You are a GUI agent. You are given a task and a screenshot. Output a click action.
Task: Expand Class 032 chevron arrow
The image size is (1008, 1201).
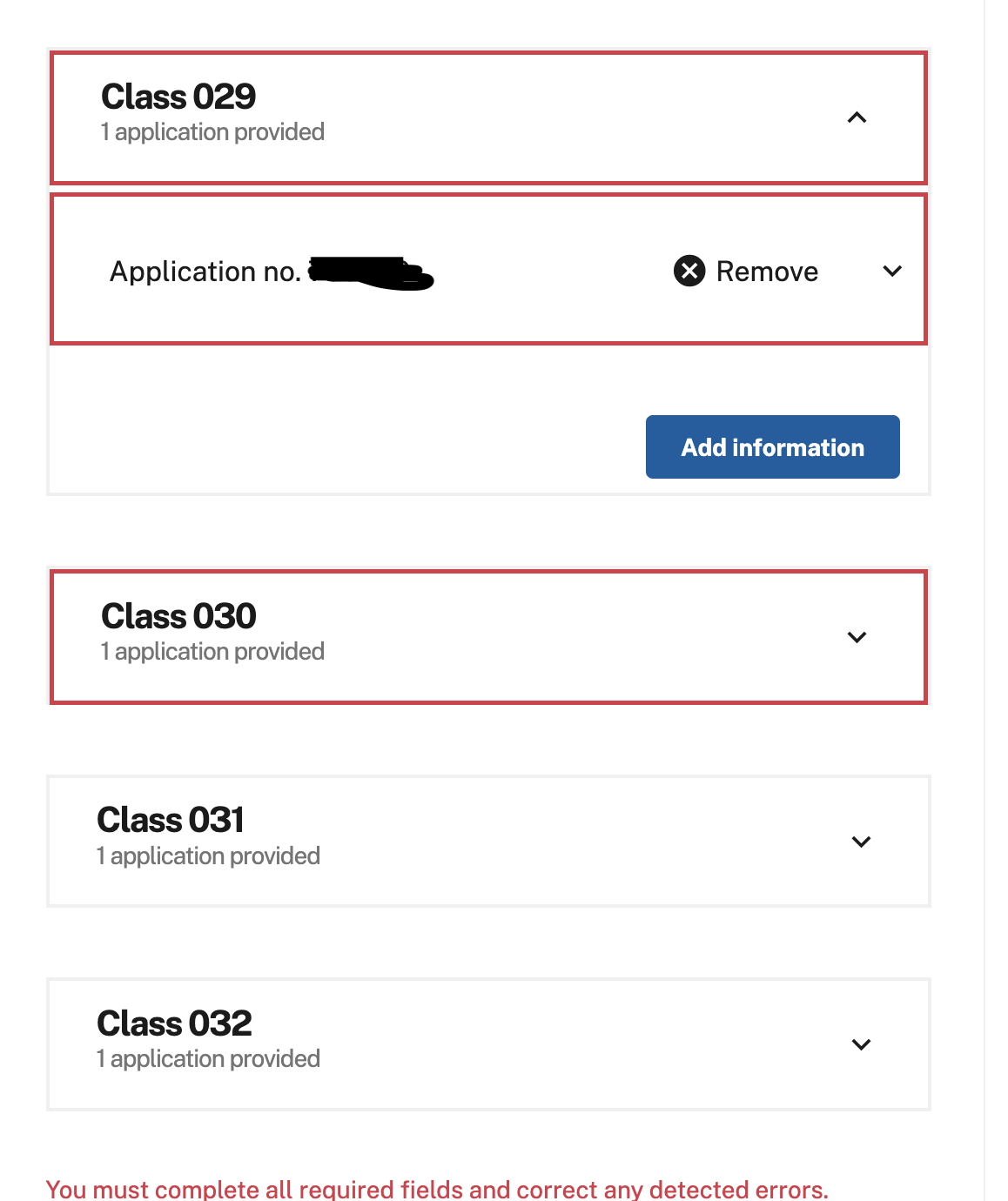click(x=861, y=1044)
